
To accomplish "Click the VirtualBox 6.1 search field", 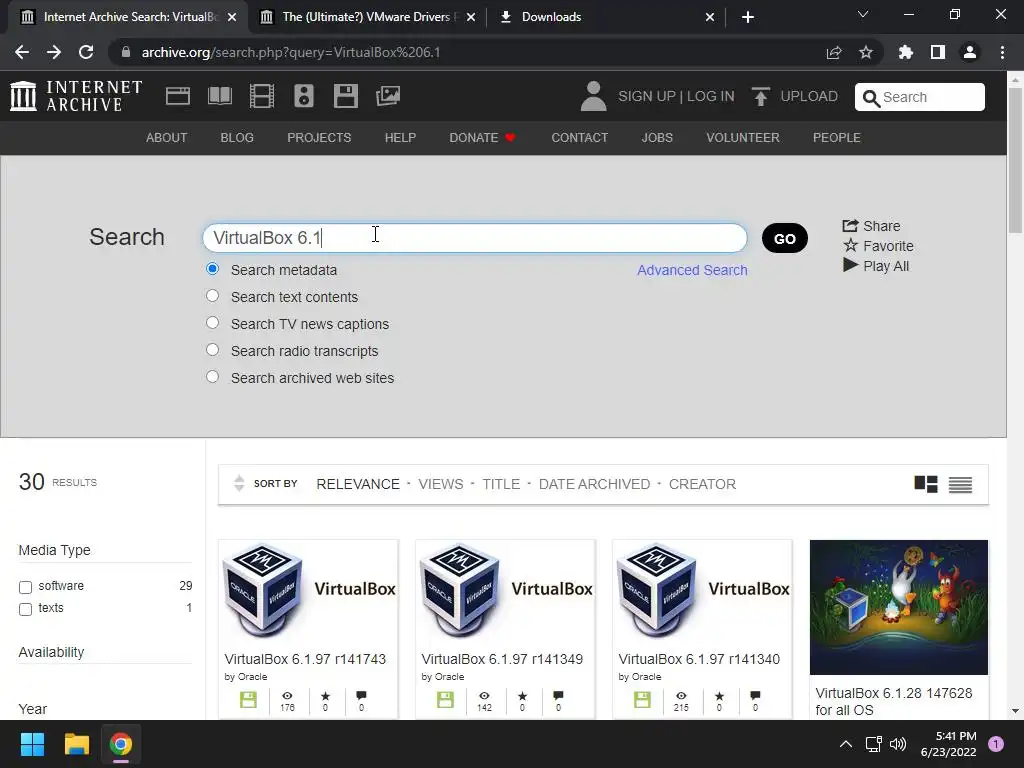I will pos(475,238).
